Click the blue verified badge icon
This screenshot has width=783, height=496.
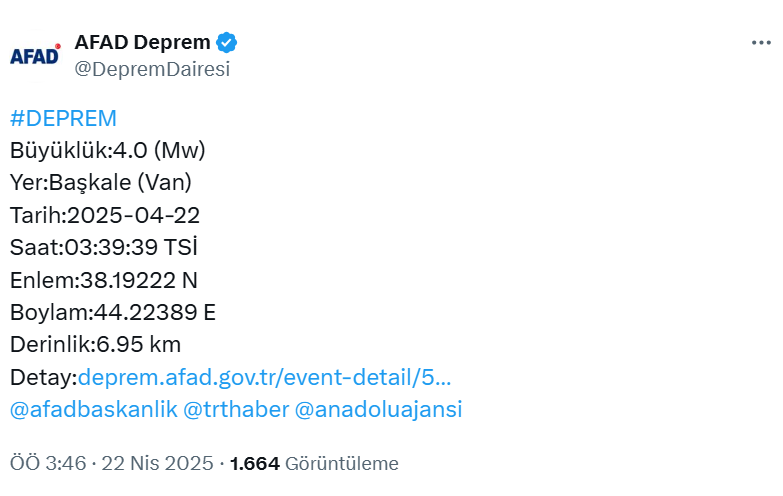pos(227,42)
